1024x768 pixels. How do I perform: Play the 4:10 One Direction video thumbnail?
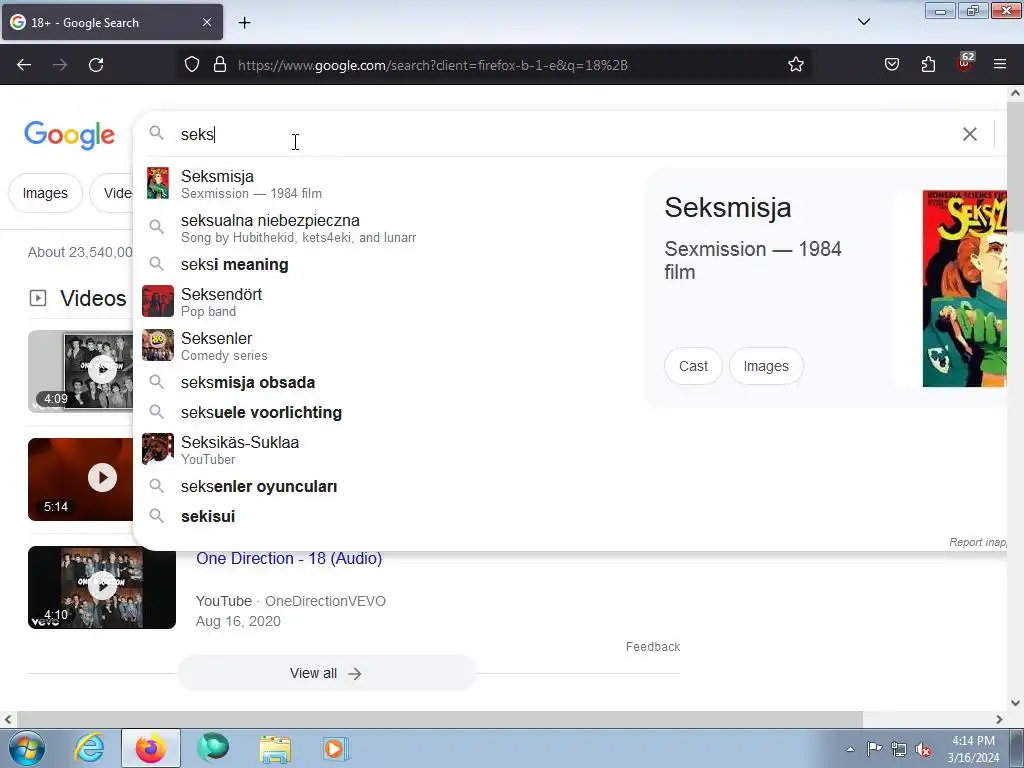(x=102, y=587)
